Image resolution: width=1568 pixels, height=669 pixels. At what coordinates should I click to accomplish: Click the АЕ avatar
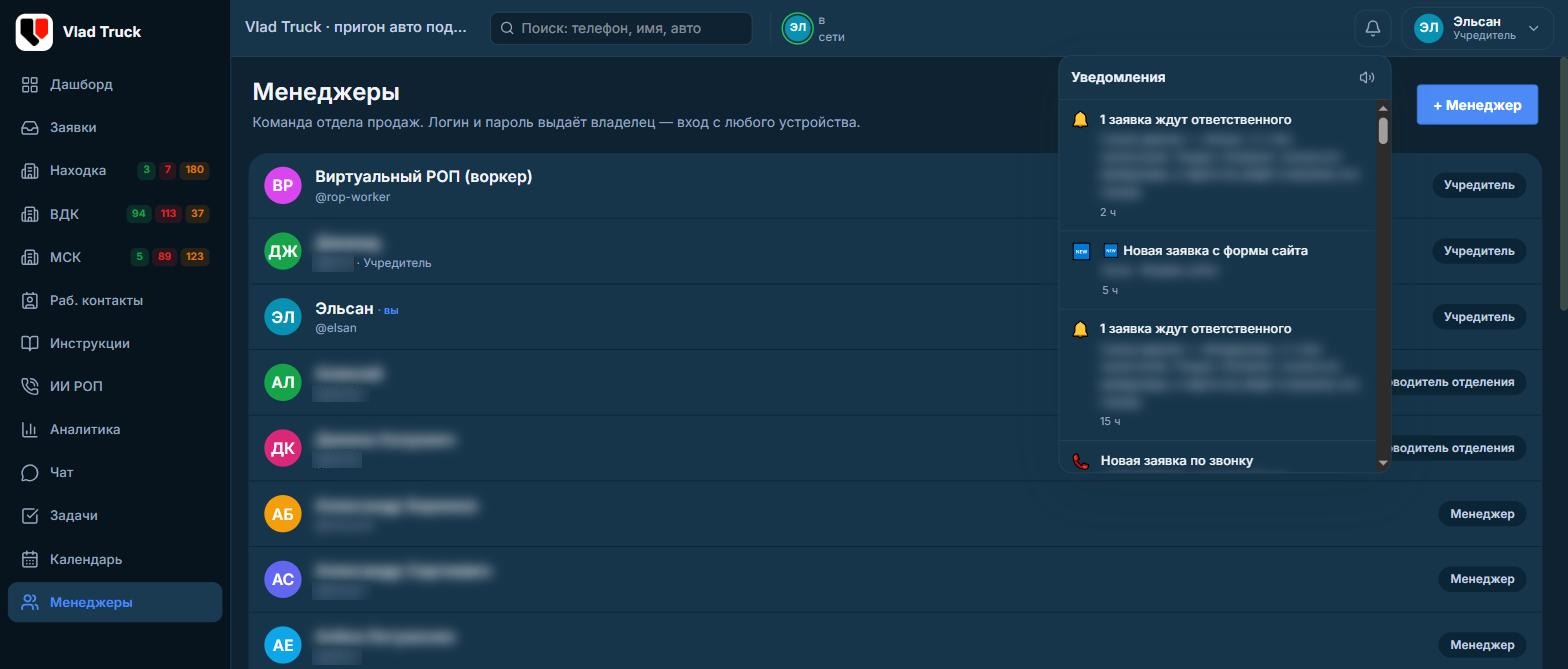[x=283, y=645]
